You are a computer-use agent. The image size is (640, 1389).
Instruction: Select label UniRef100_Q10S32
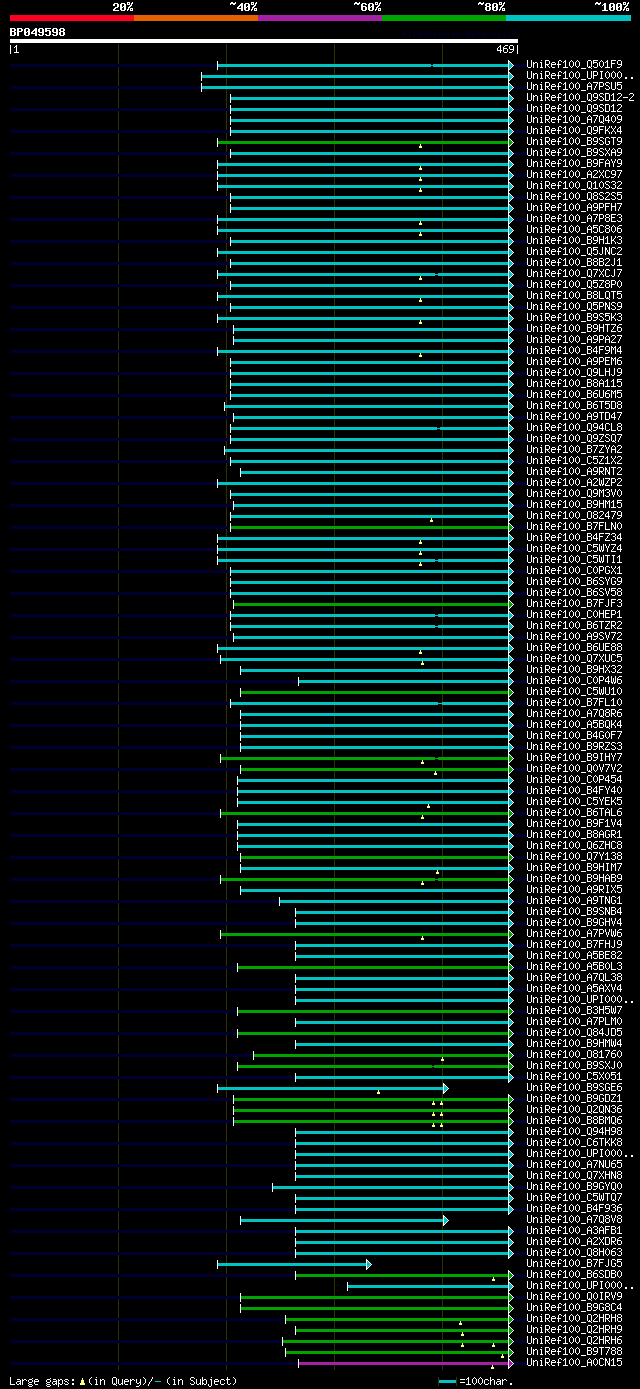pyautogui.click(x=574, y=185)
